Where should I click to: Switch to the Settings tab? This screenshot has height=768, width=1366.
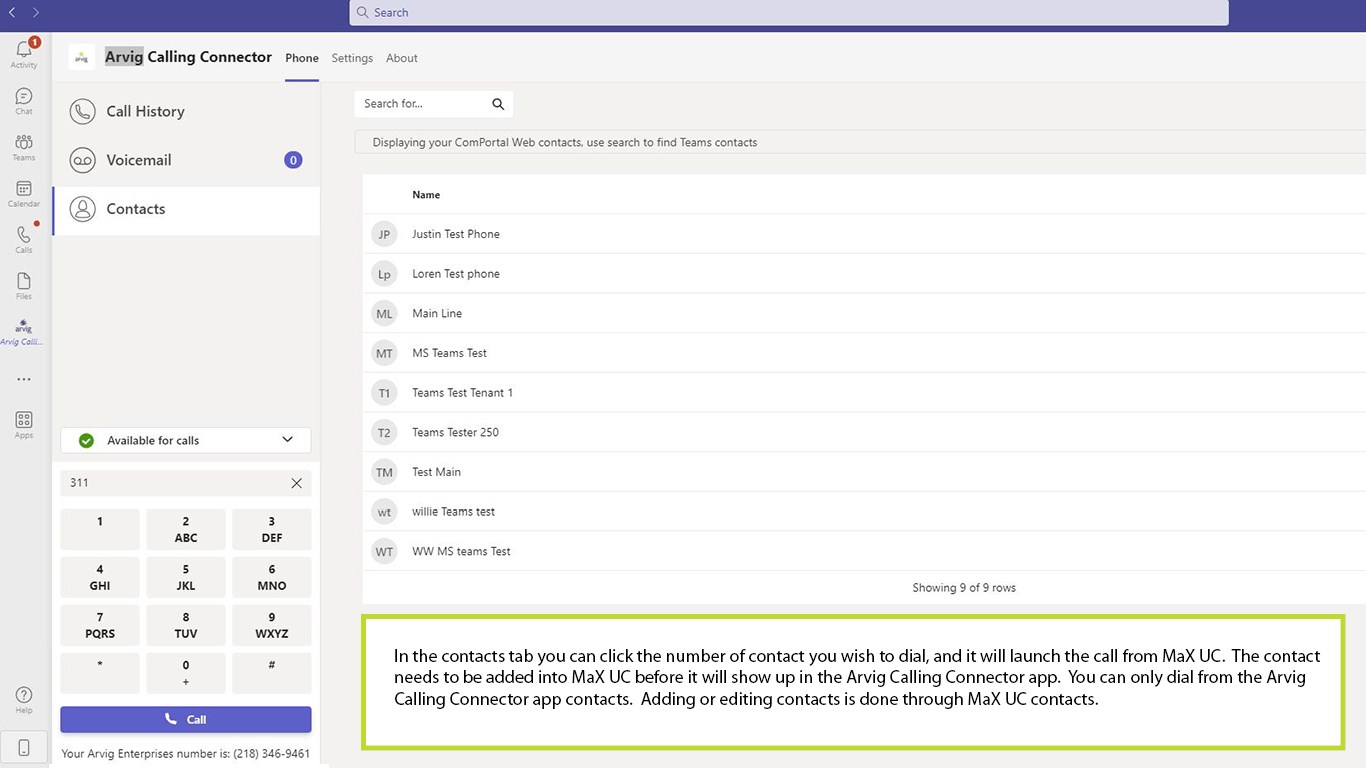coord(352,58)
